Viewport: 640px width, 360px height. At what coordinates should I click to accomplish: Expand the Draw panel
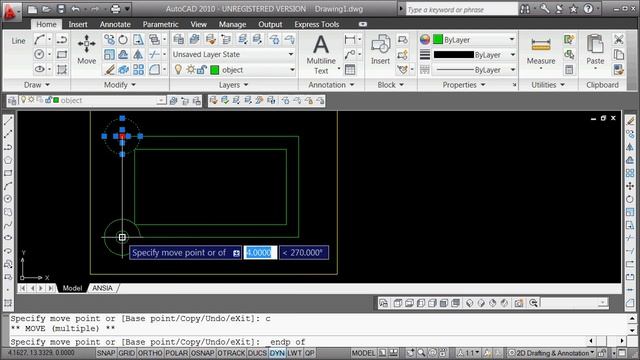[37, 85]
